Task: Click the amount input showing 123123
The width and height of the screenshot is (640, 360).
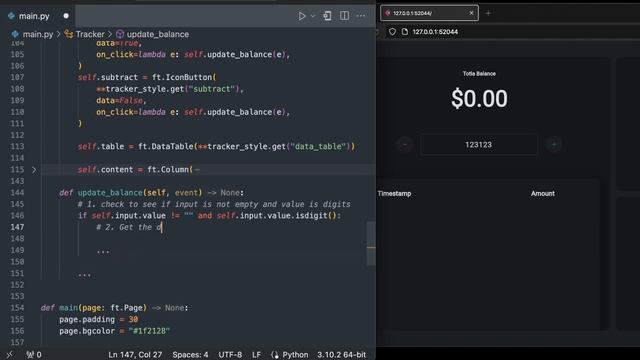Action: coord(479,144)
